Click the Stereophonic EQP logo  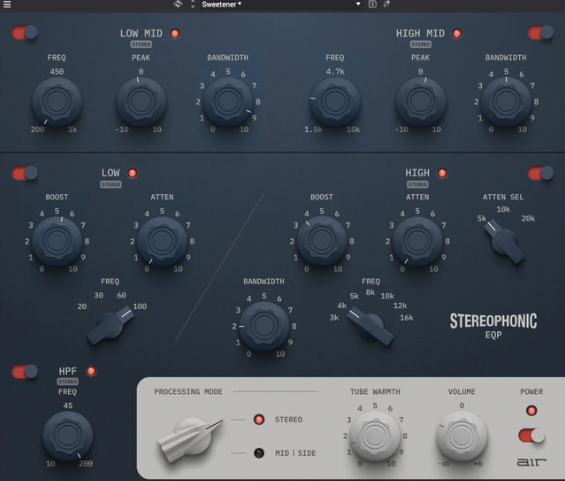(493, 326)
